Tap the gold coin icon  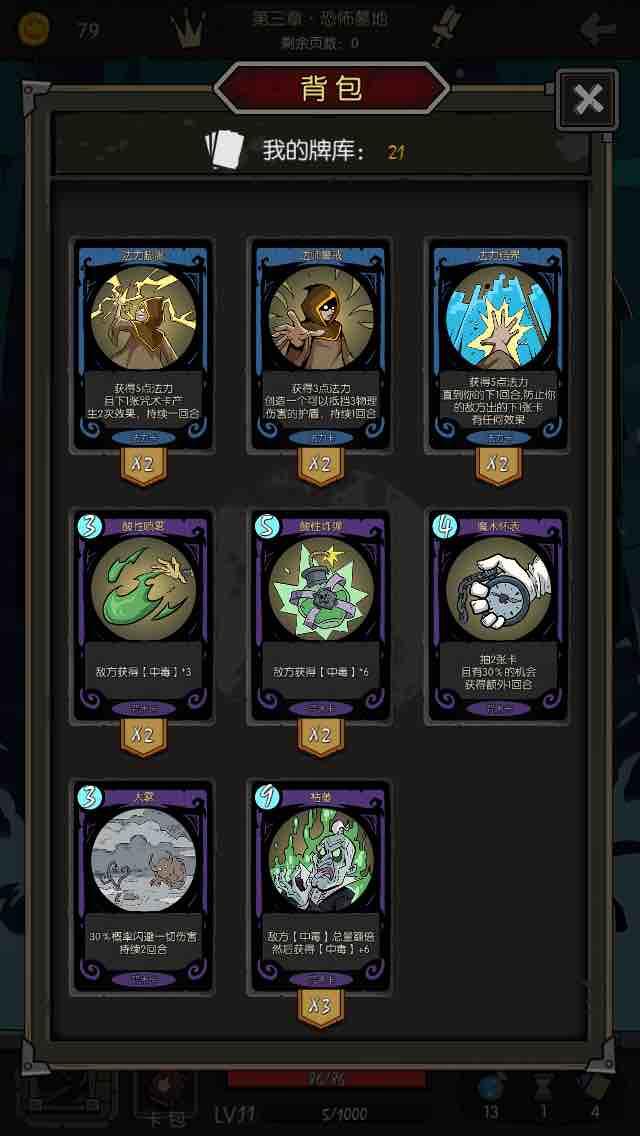click(x=32, y=28)
